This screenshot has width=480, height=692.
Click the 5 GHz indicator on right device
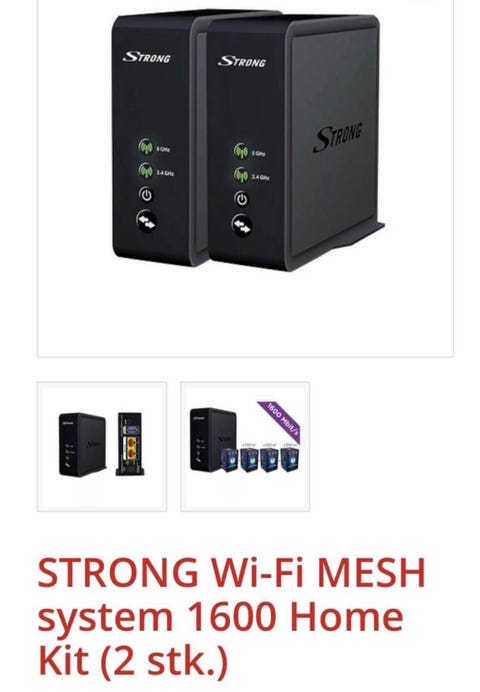(x=250, y=152)
